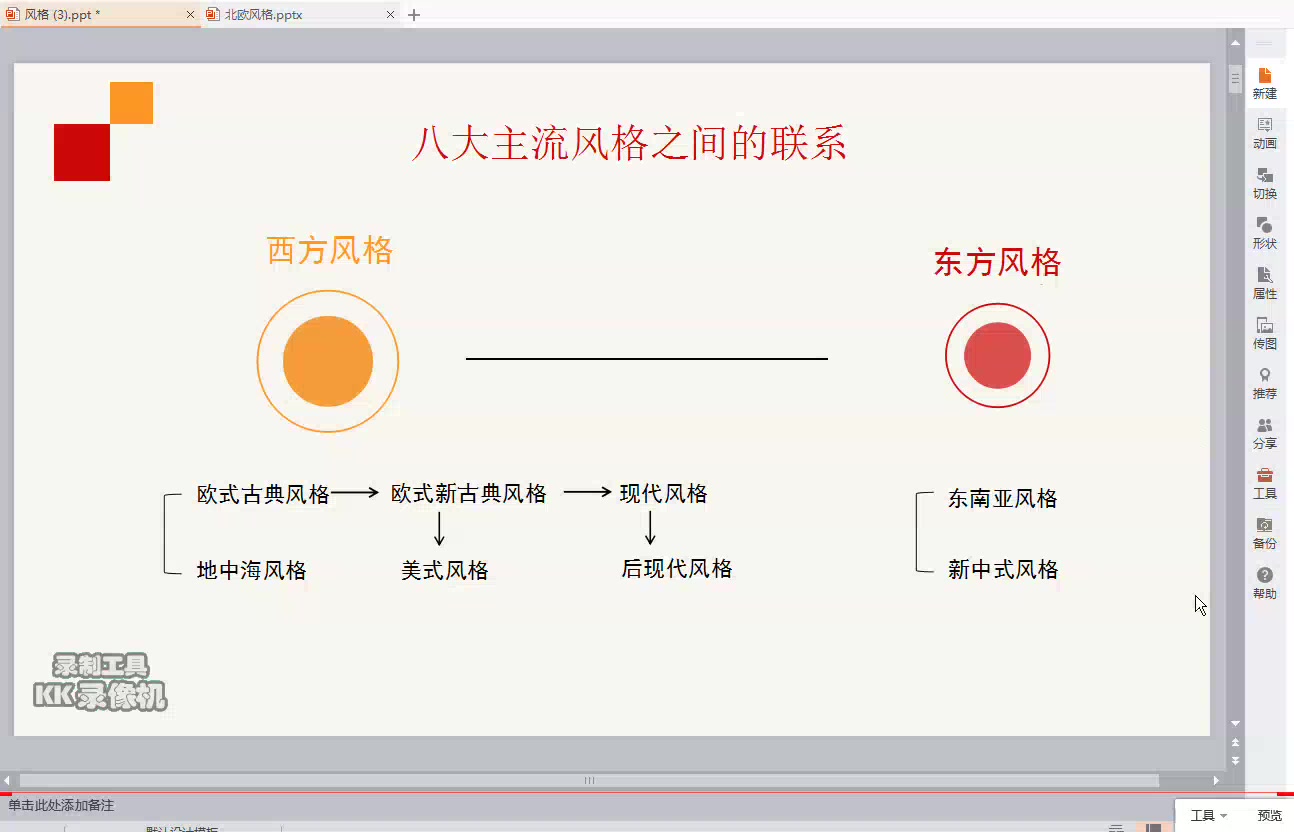The height and width of the screenshot is (832, 1294).
Task: Select the red concentric circle shape
Action: 998,356
